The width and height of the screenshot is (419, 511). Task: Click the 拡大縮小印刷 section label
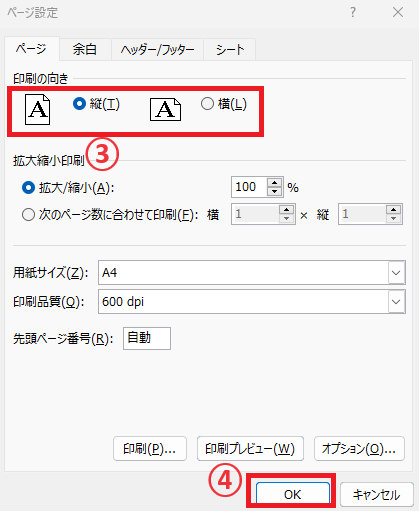point(49,161)
